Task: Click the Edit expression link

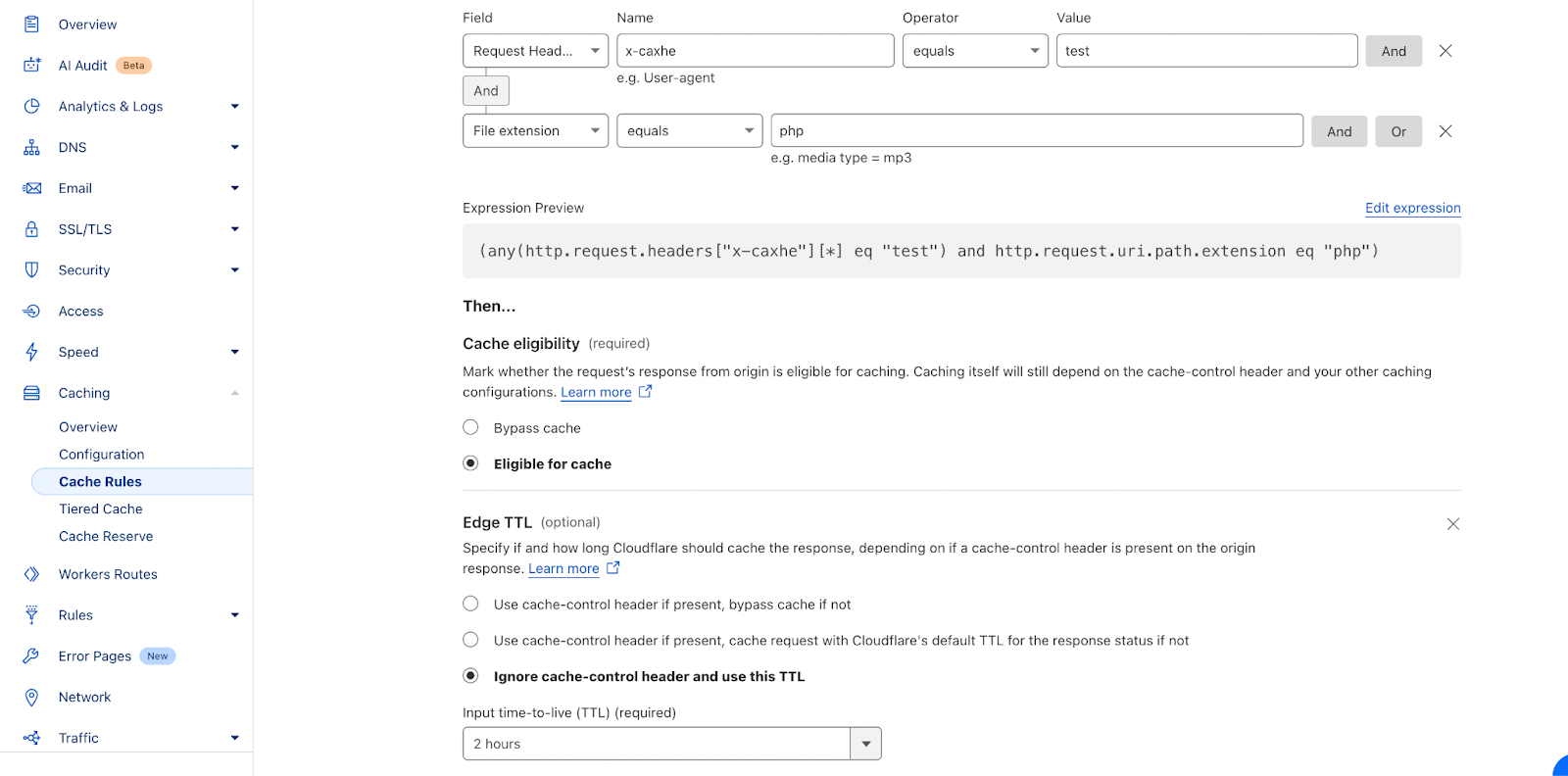Action: pyautogui.click(x=1413, y=208)
